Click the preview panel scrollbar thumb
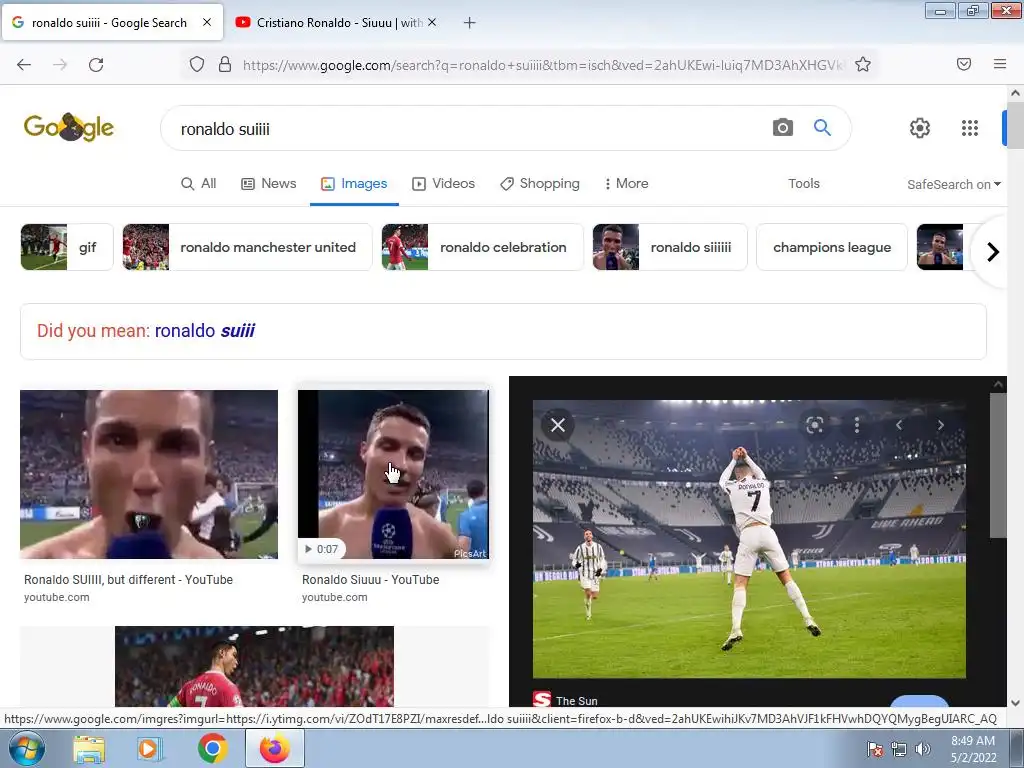Screen dimensions: 1024x768 click(x=997, y=465)
